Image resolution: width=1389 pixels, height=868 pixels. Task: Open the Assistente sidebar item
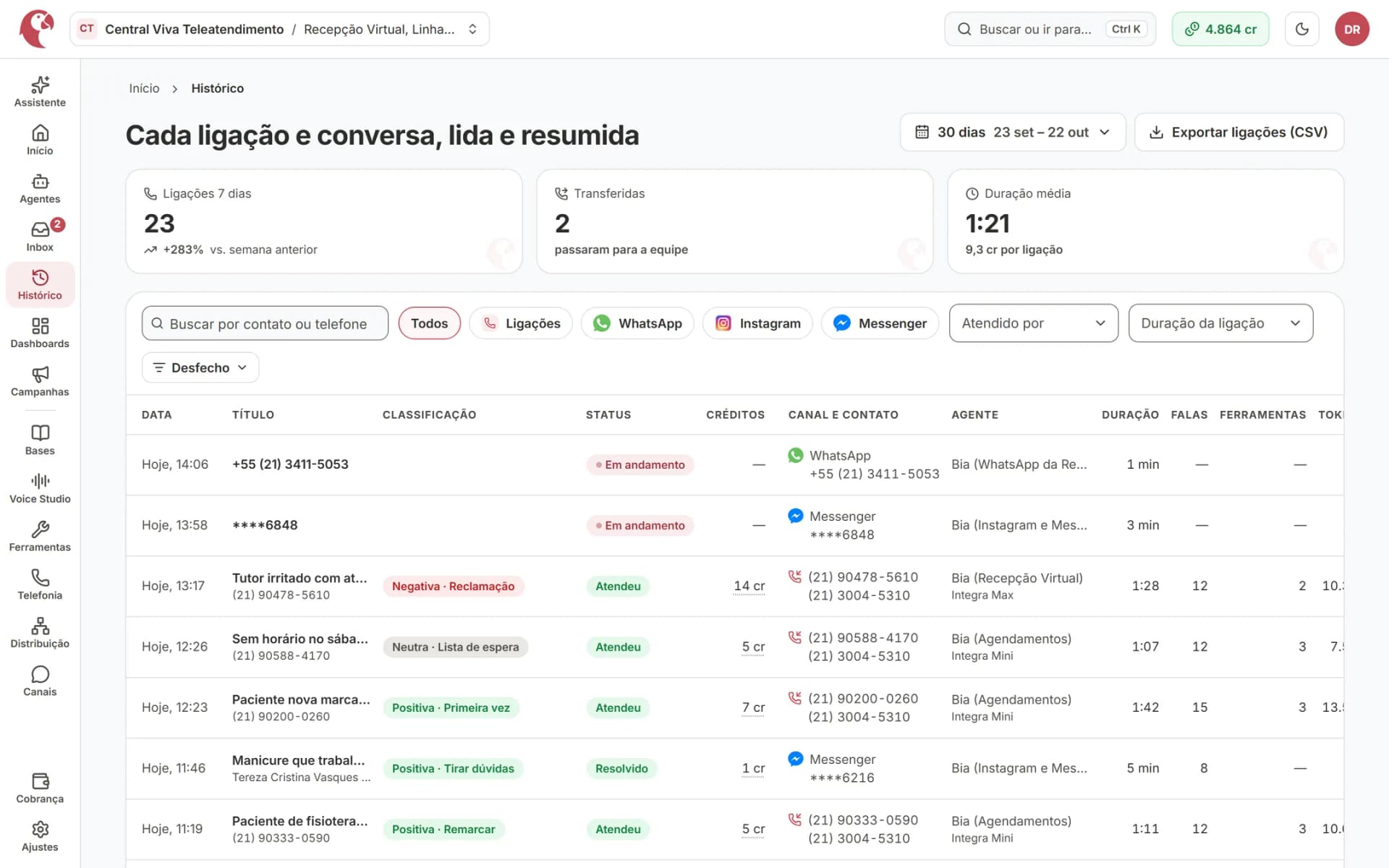click(x=40, y=92)
